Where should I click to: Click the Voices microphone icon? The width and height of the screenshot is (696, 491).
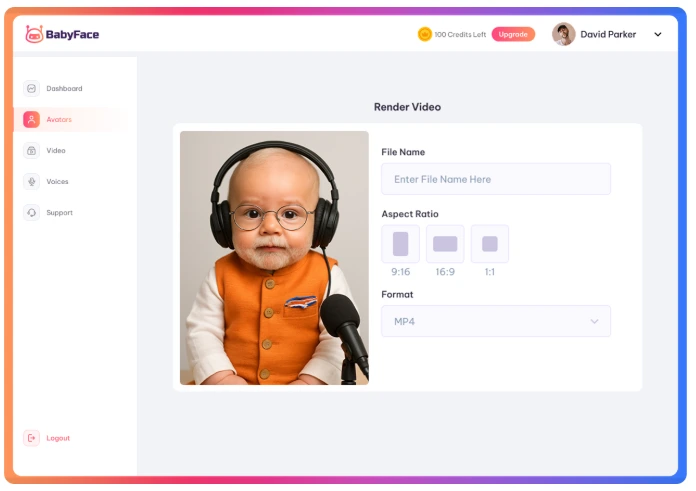[x=32, y=182]
